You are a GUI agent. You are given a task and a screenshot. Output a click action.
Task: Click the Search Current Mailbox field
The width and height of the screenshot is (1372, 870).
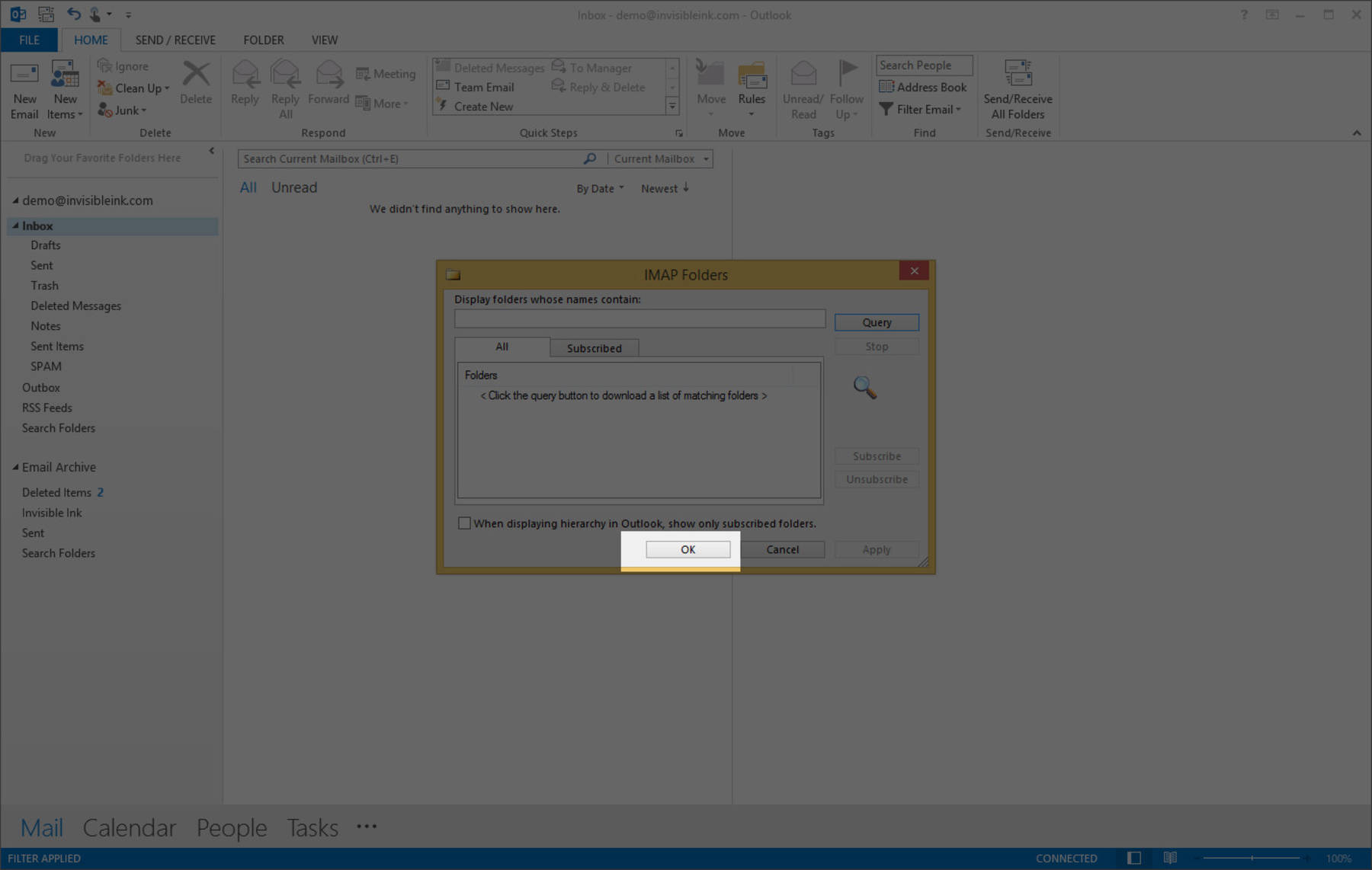(x=412, y=158)
